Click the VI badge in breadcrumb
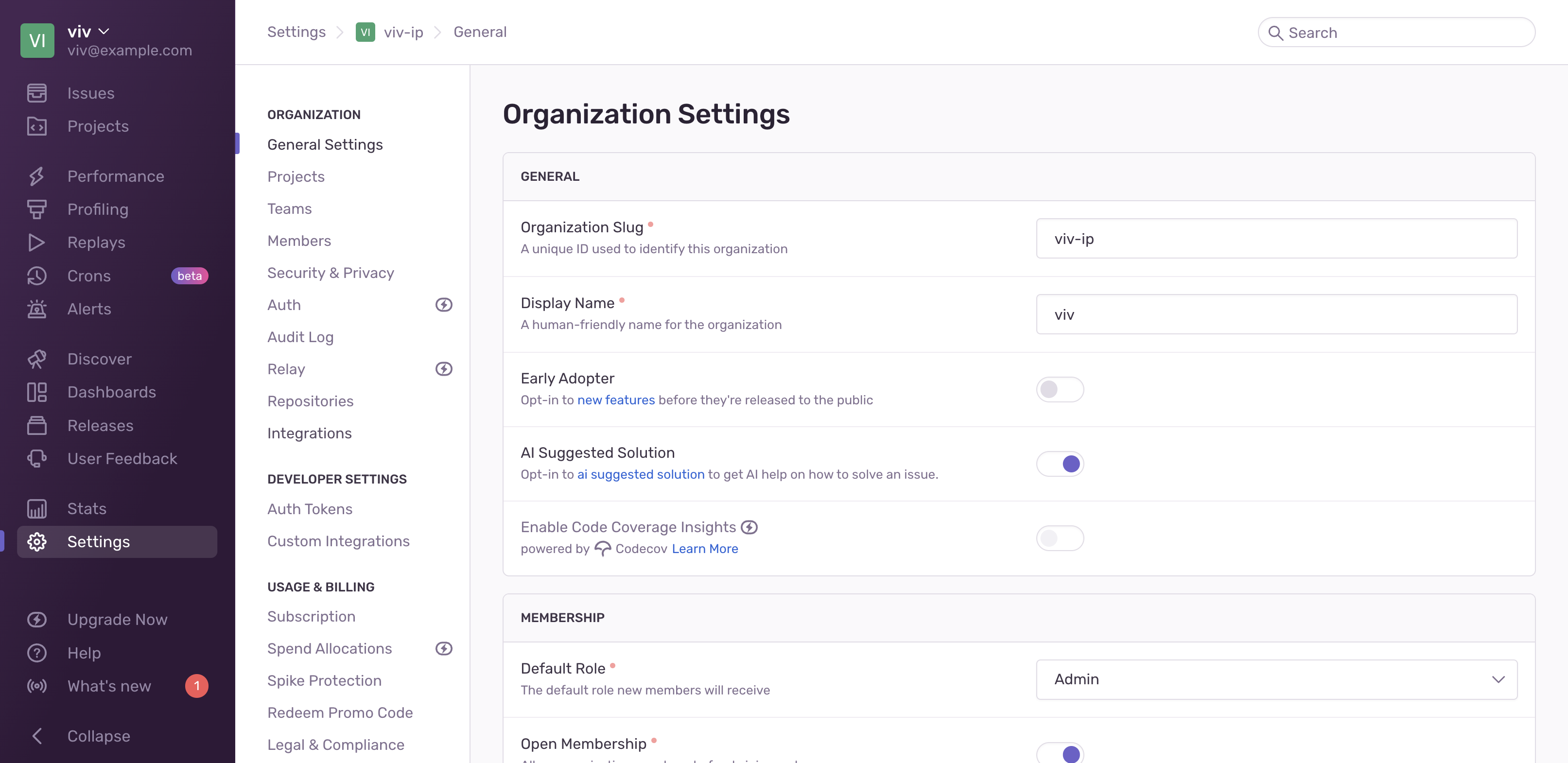The height and width of the screenshot is (763, 1568). (x=365, y=32)
